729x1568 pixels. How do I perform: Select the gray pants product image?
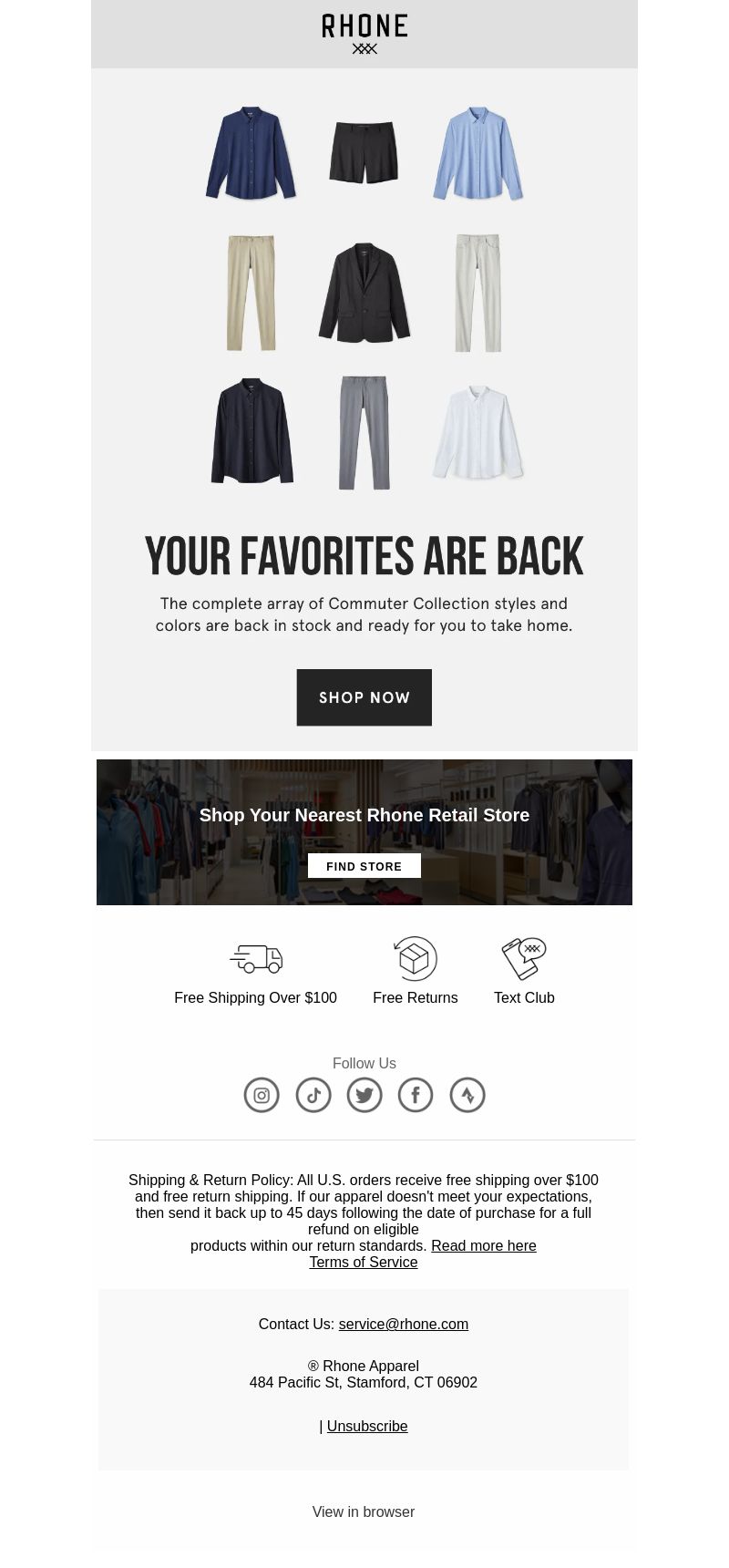tap(364, 433)
